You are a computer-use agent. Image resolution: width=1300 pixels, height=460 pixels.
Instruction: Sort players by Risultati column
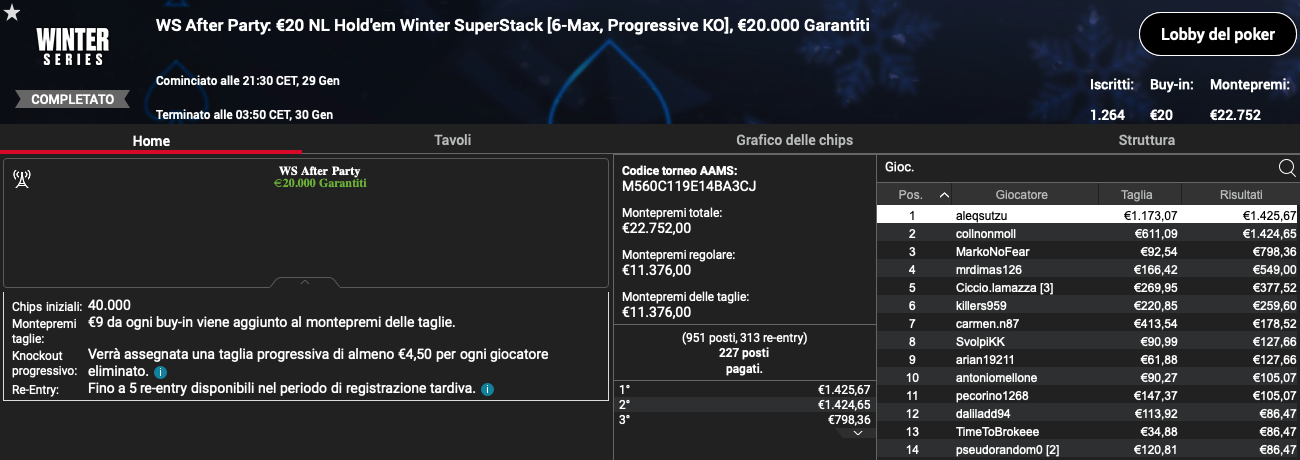tap(1241, 195)
